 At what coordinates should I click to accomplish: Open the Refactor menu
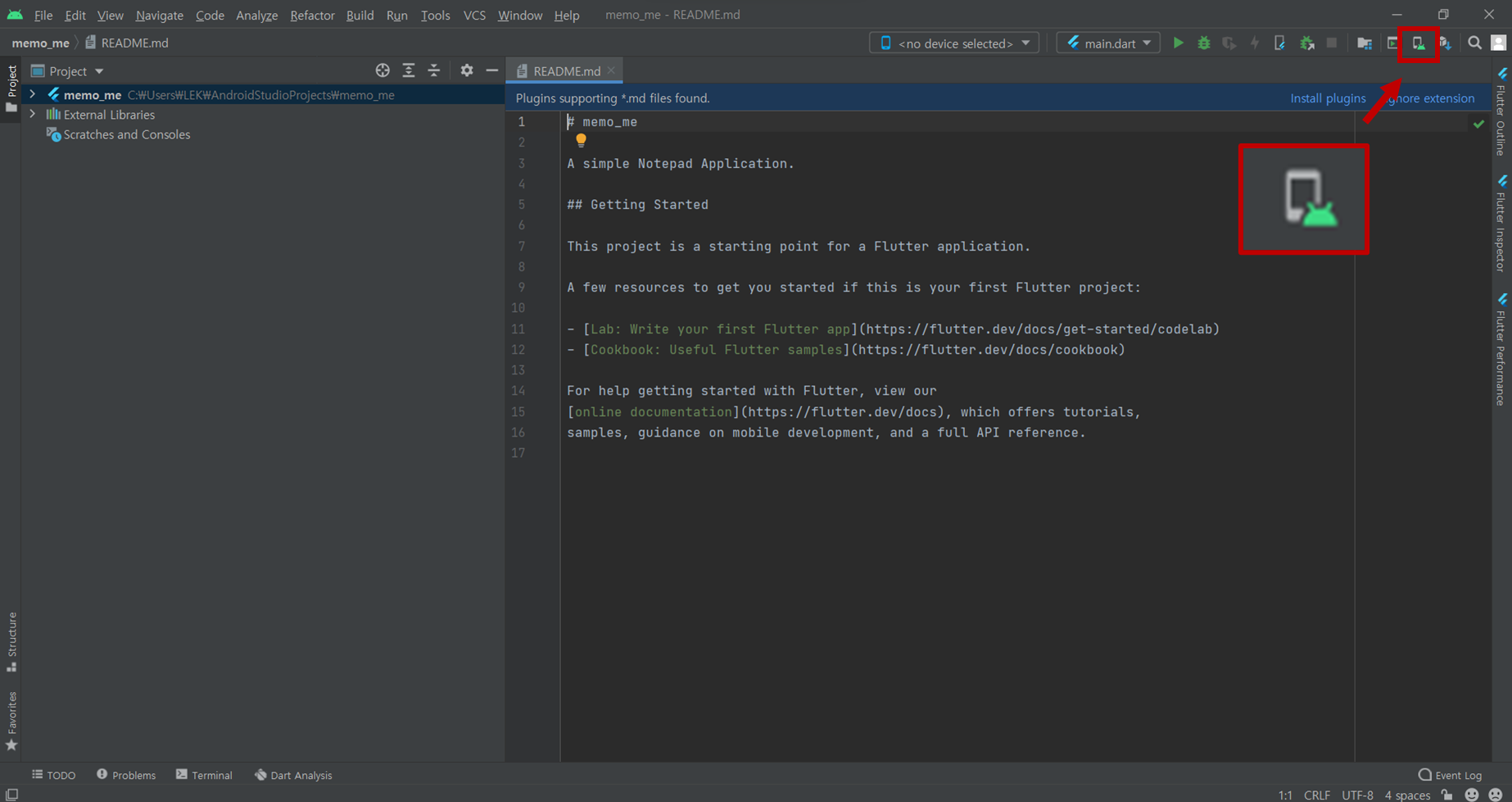pos(312,15)
